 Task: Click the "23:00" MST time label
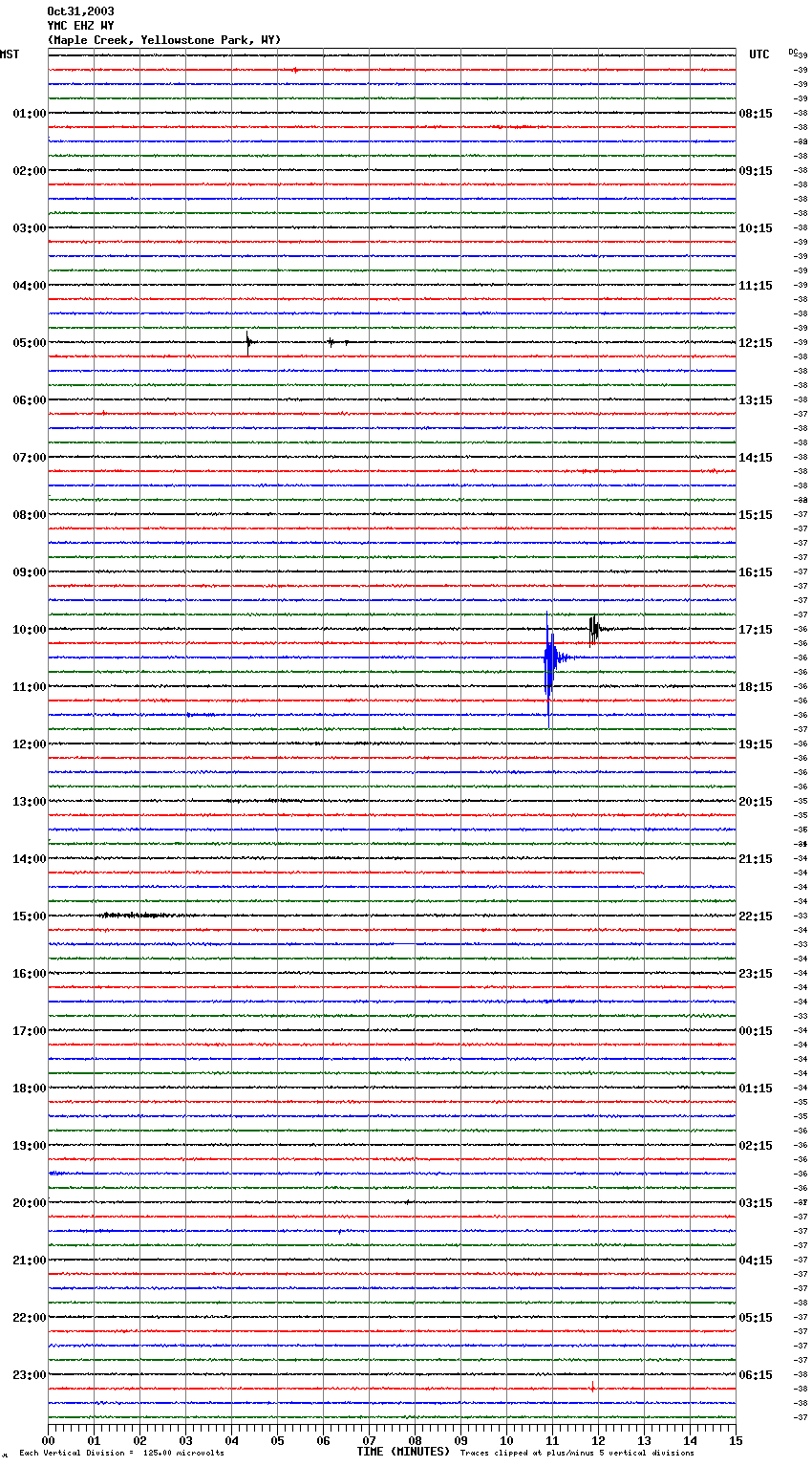click(29, 1375)
